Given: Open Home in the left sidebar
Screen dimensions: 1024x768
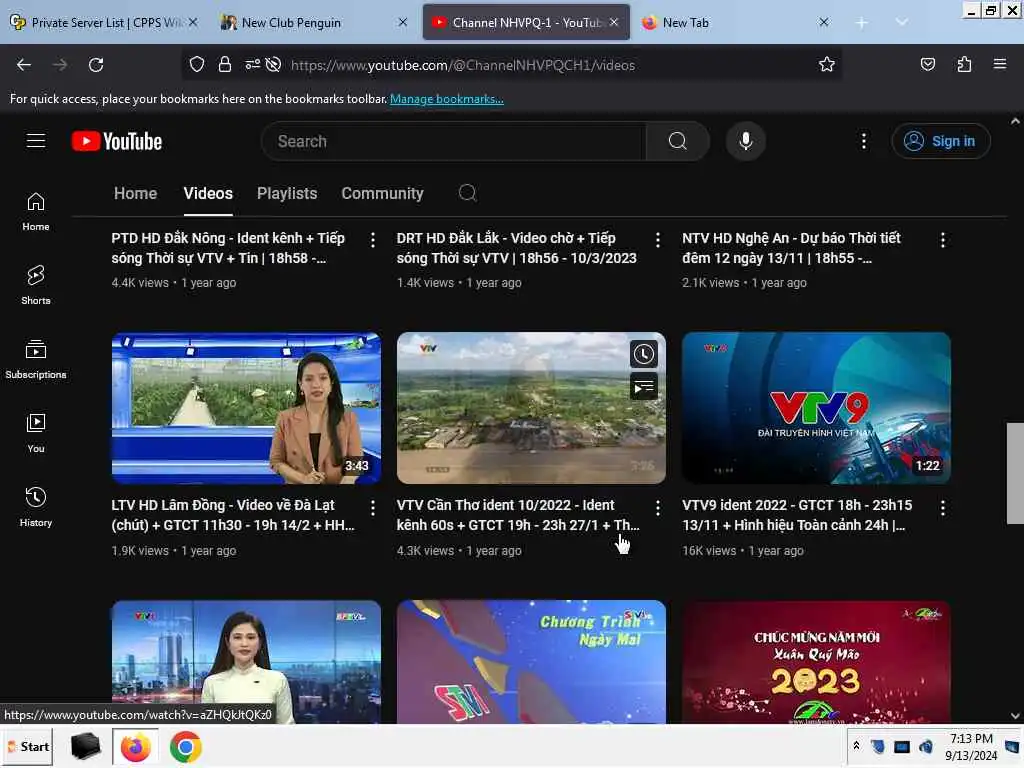Looking at the screenshot, I should tap(36, 212).
